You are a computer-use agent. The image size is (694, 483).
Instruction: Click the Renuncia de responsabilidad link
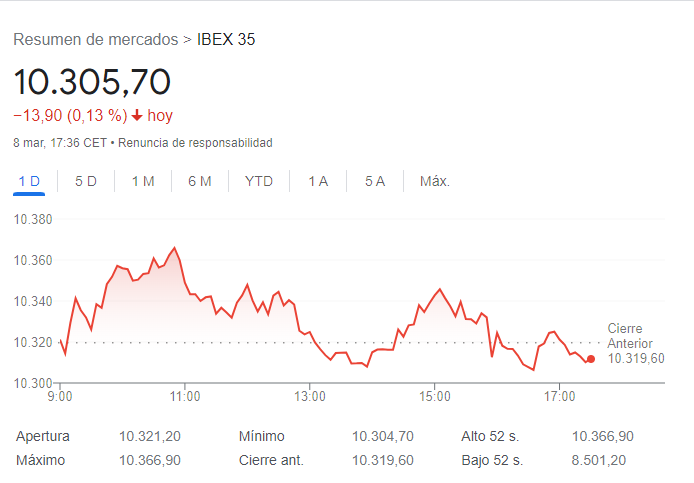tap(195, 143)
